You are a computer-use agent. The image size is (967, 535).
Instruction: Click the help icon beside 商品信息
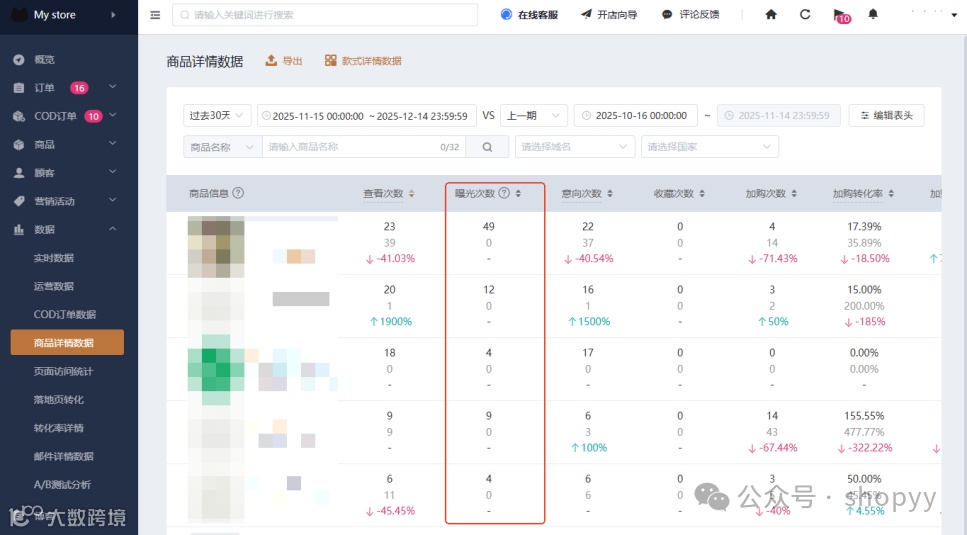coord(238,193)
